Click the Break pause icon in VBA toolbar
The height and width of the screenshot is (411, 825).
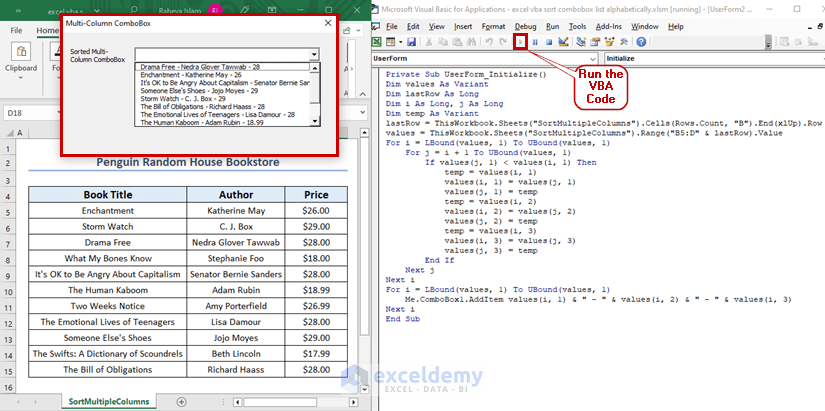click(535, 42)
